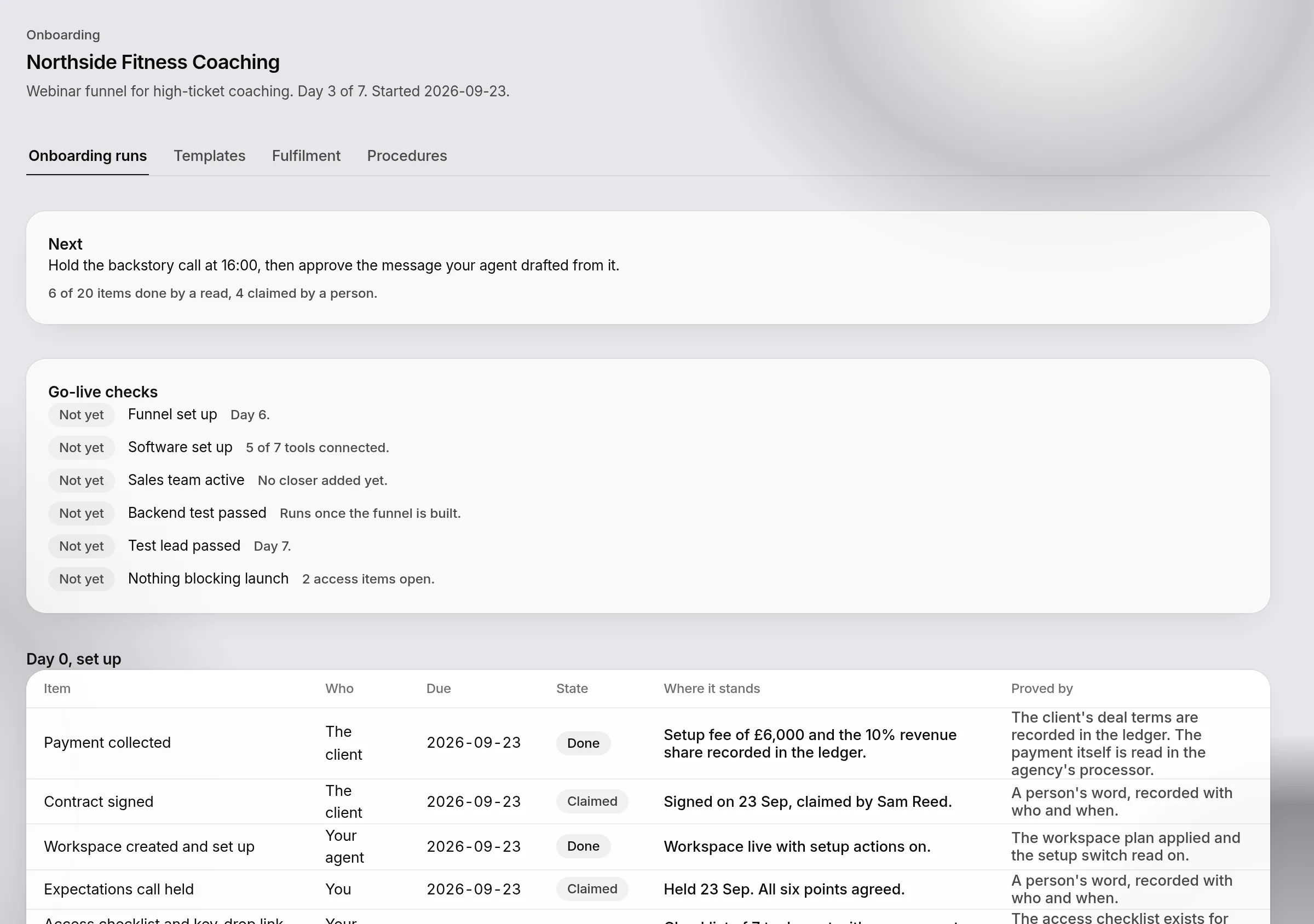
Task: Click '2 access items open' note
Action: 368,579
